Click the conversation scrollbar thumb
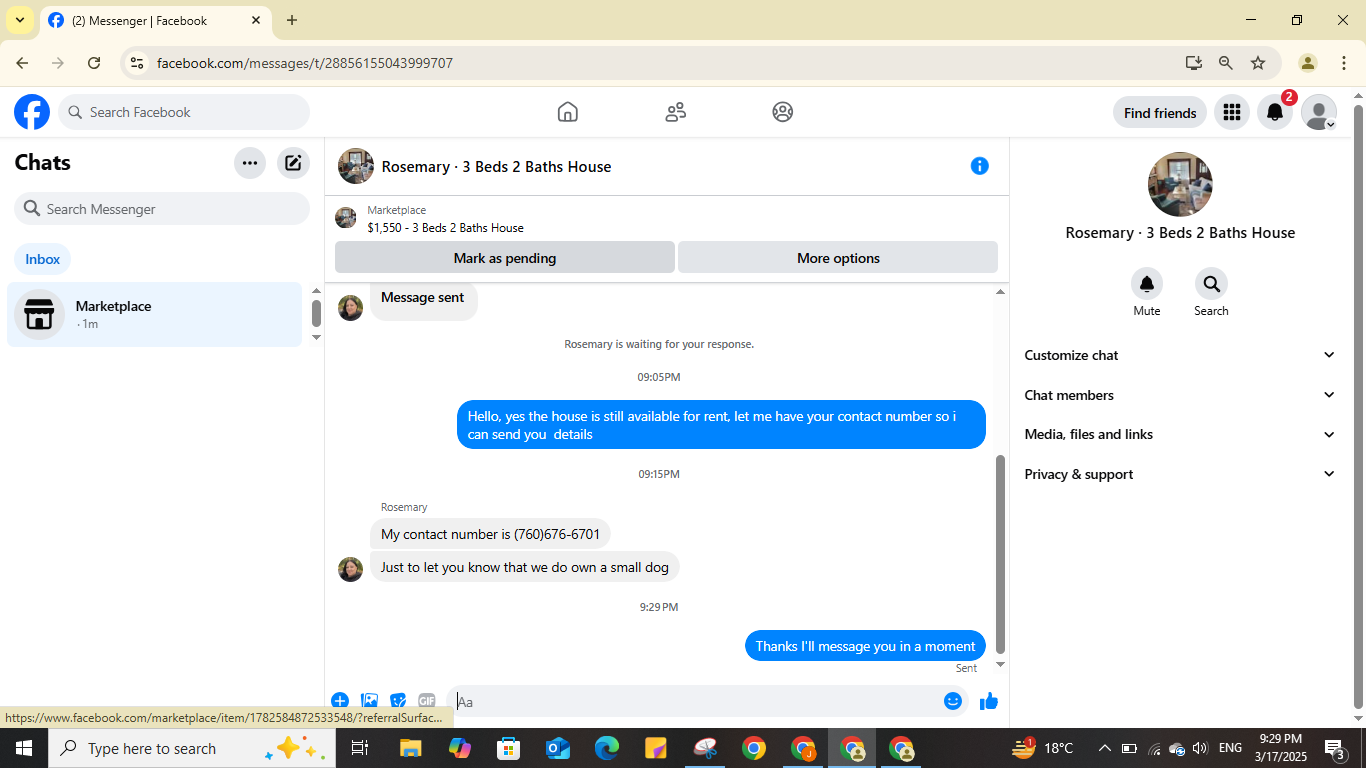This screenshot has height=768, width=1366. [1000, 555]
